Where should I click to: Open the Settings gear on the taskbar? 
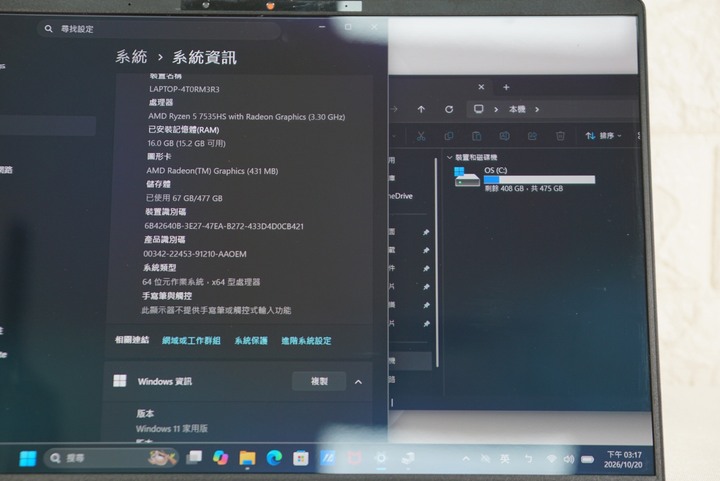click(381, 458)
